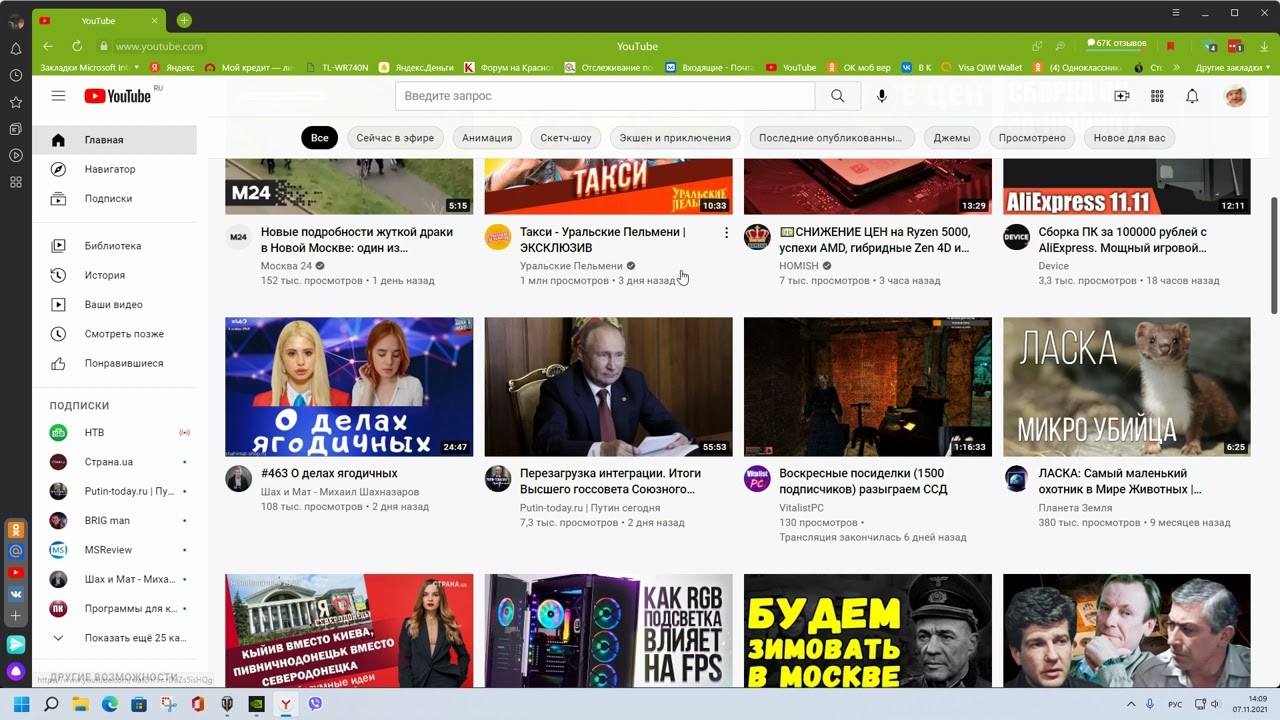Select Экшен и приключения chip
This screenshot has height=720, width=1280.
click(675, 138)
